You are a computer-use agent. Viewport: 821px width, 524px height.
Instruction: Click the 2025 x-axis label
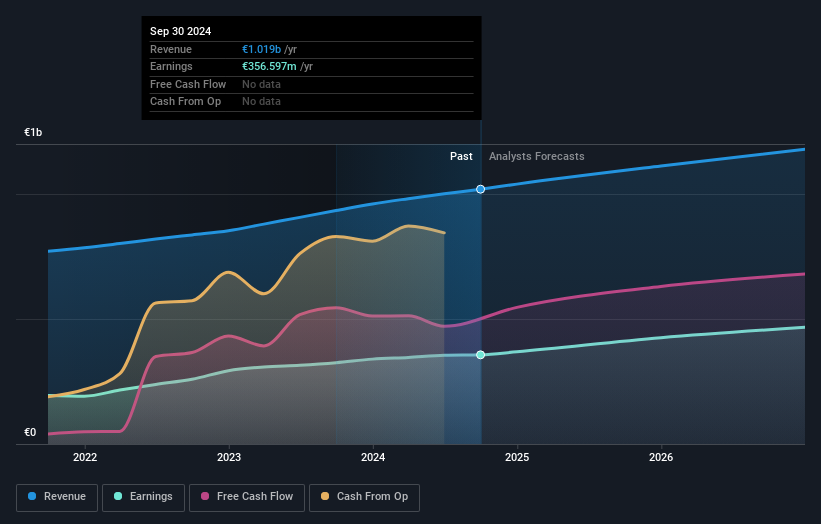pyautogui.click(x=517, y=458)
